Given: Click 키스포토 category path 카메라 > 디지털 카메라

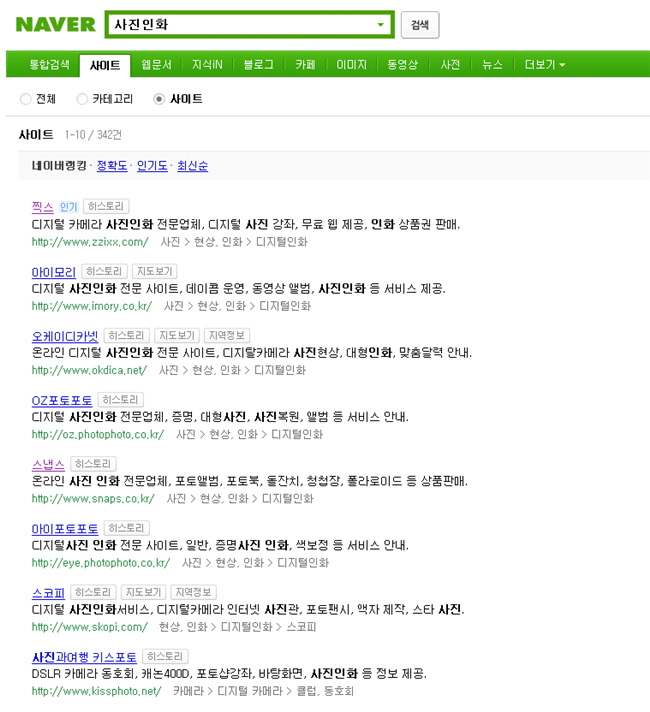Looking at the screenshot, I should (228, 691).
